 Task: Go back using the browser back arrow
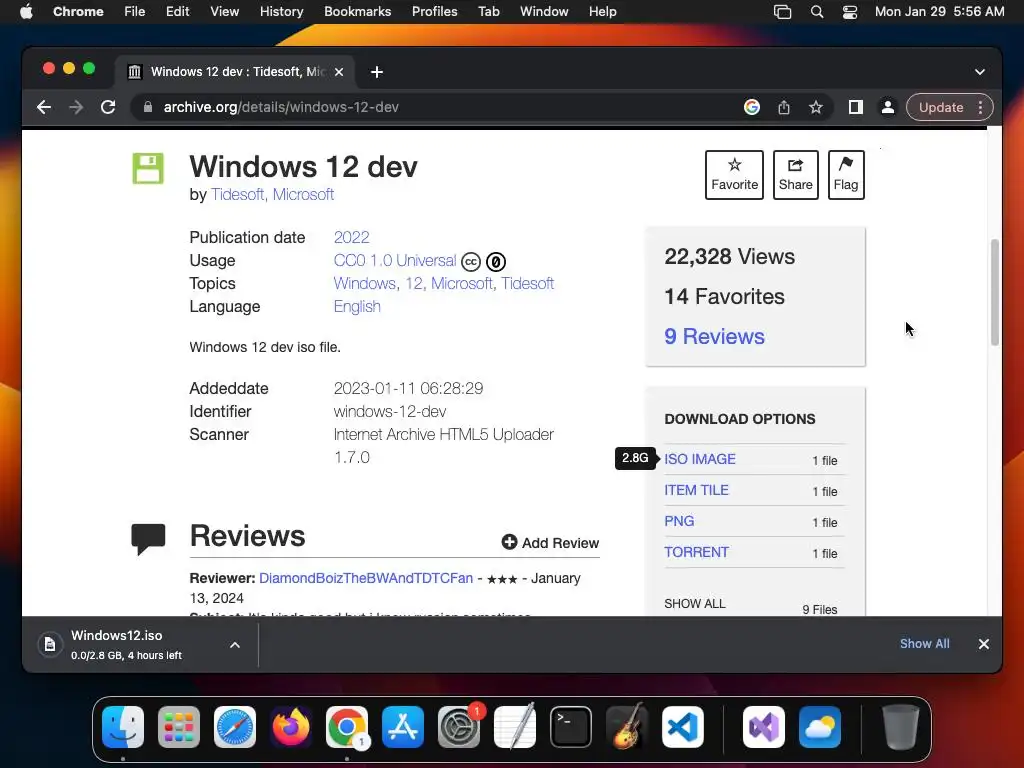(x=44, y=107)
